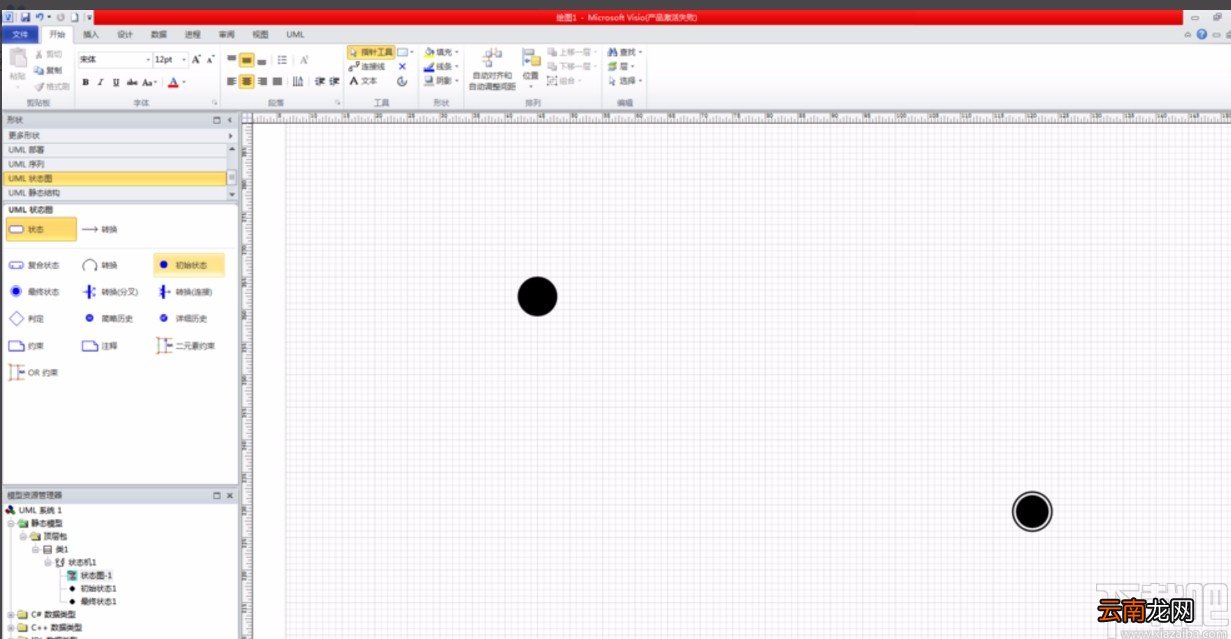Select the 判定 decision diamond shape

[26, 318]
